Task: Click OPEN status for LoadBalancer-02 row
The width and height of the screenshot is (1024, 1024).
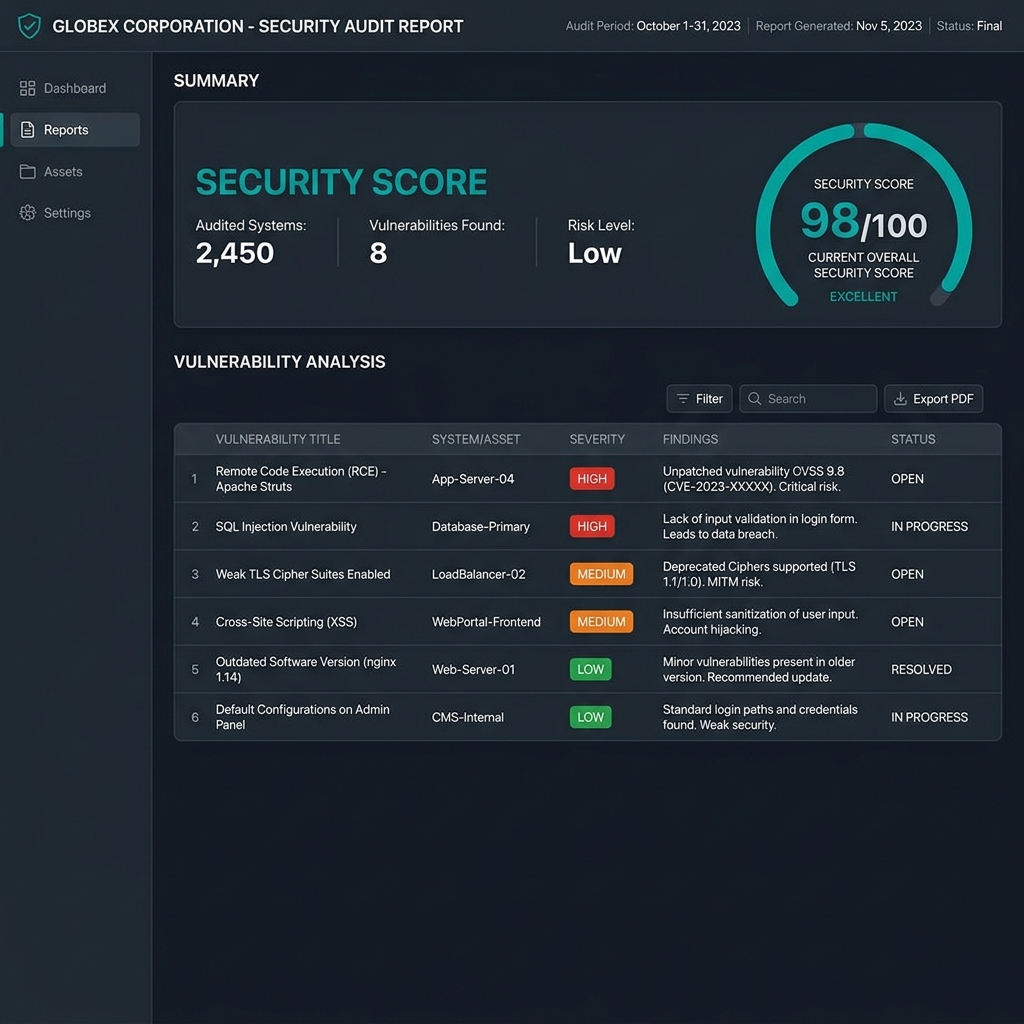Action: coord(907,574)
